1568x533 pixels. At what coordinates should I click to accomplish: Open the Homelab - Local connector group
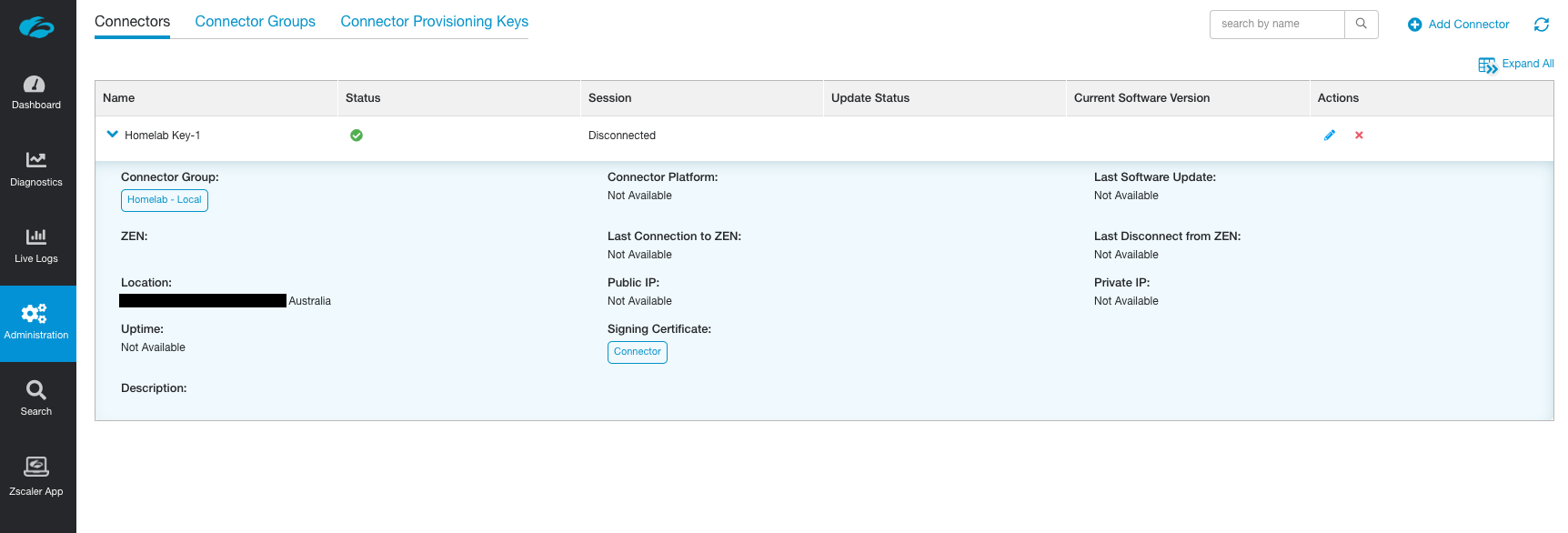click(164, 200)
